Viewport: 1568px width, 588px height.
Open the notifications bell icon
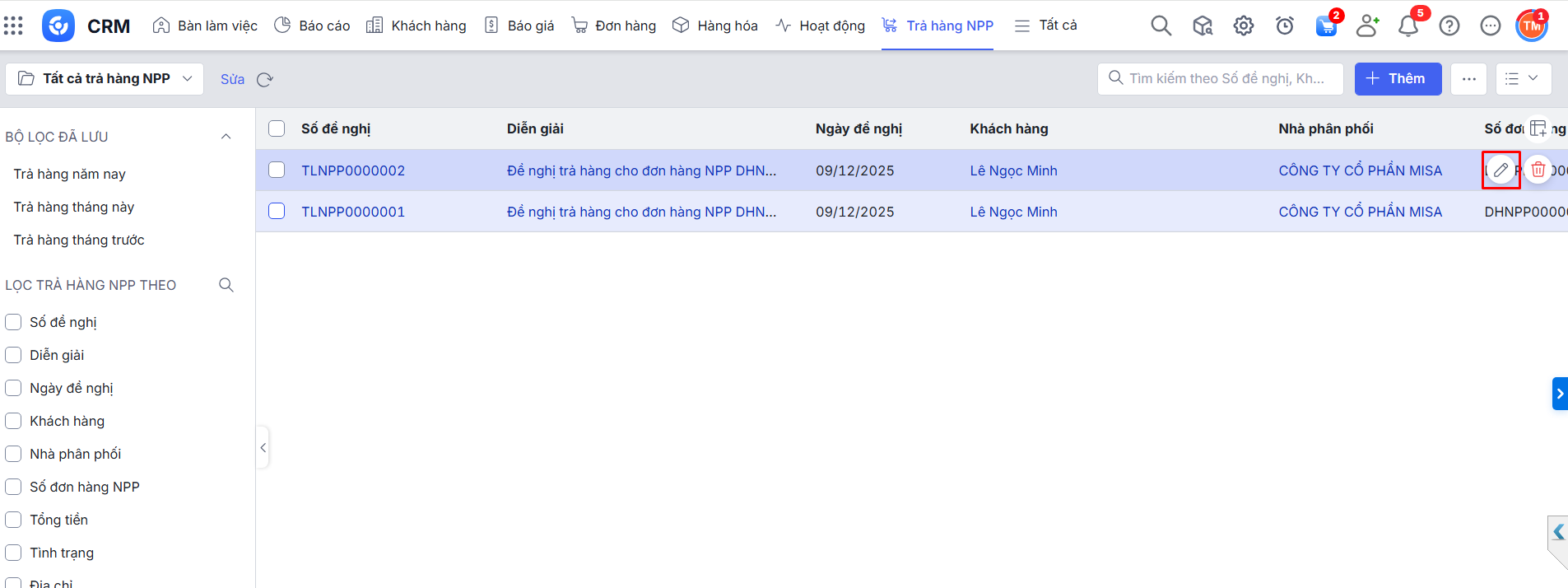pyautogui.click(x=1407, y=26)
